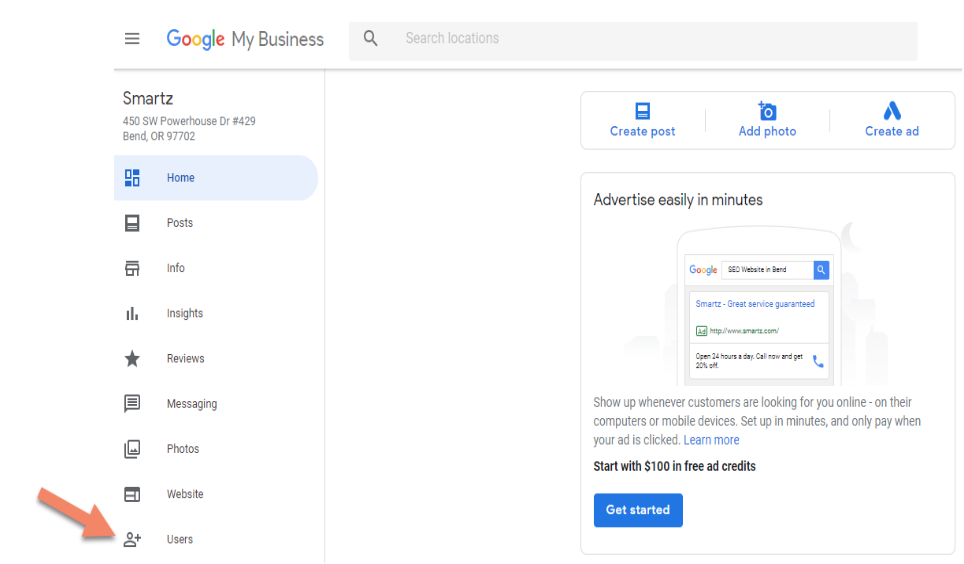Image resolution: width=964 pixels, height=564 pixels.
Task: Click the address 450 SW Powerhouse Dr #429
Action: [189, 121]
